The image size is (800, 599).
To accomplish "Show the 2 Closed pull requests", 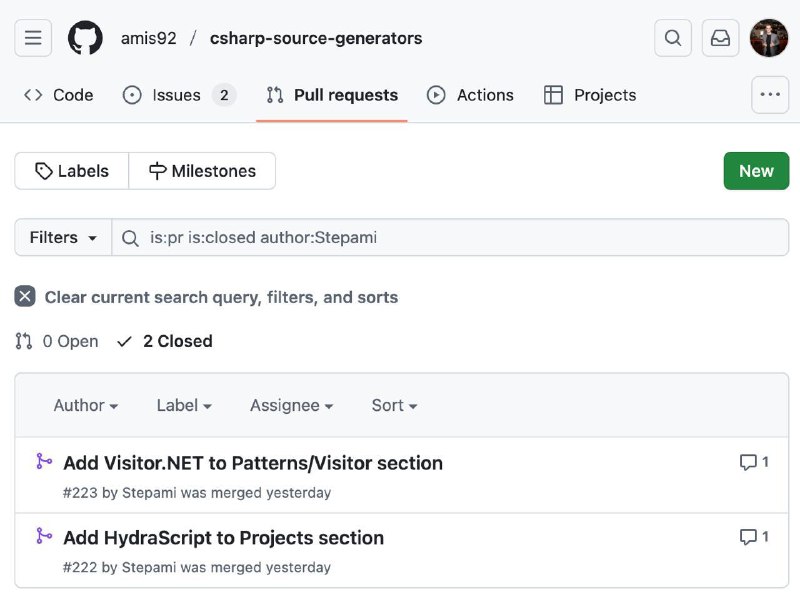I will coord(165,341).
